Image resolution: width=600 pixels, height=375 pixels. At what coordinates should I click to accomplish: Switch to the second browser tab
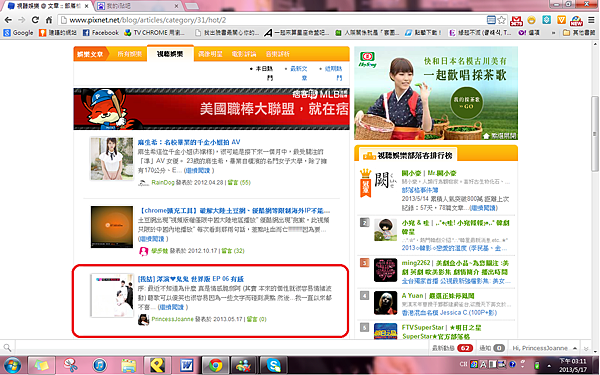coord(138,6)
